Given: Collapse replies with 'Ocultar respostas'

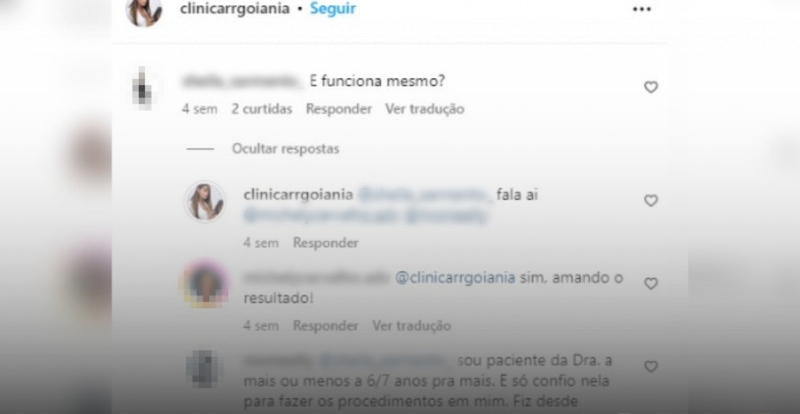Looking at the screenshot, I should click(x=285, y=149).
